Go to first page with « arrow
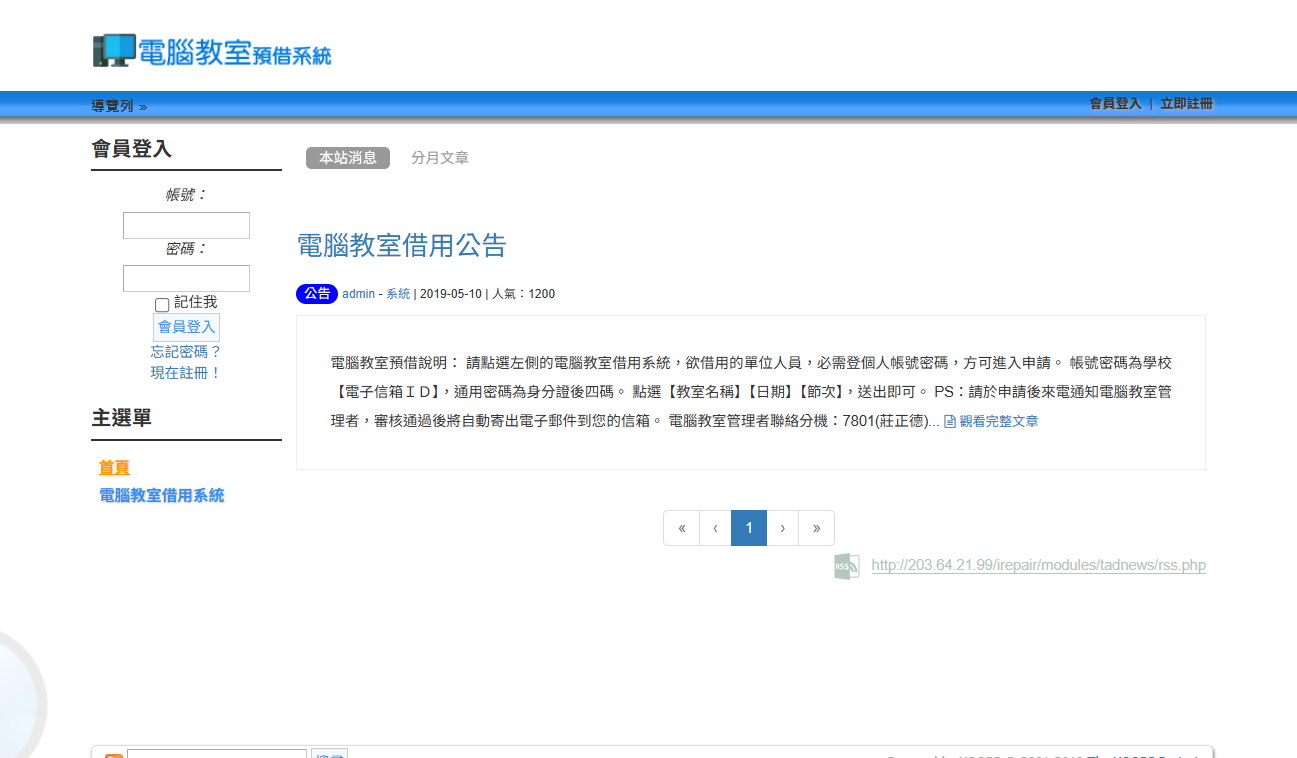Image resolution: width=1297 pixels, height=758 pixels. 681,528
